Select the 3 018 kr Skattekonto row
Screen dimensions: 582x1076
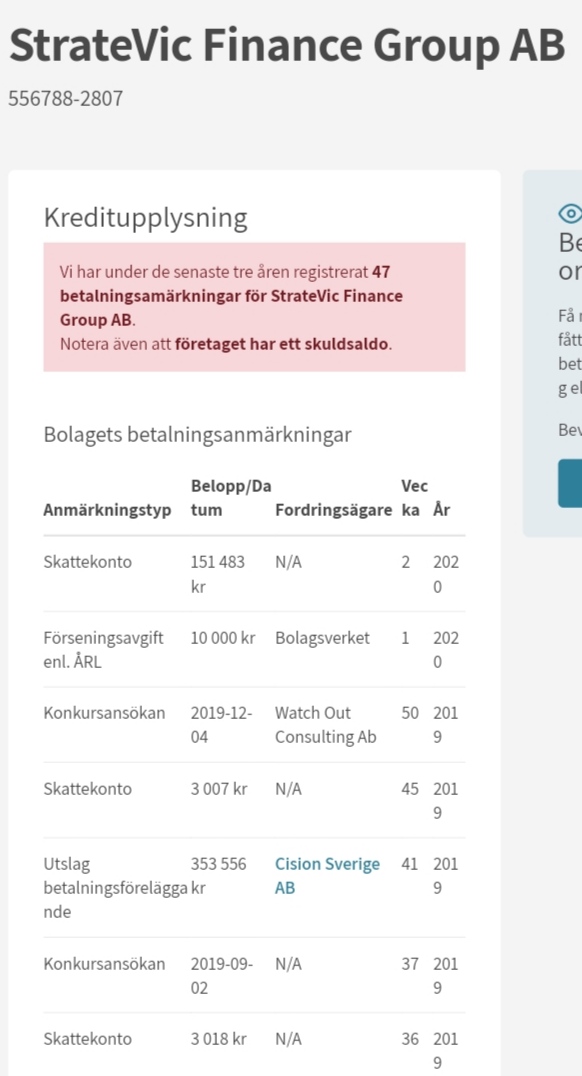pos(254,1045)
